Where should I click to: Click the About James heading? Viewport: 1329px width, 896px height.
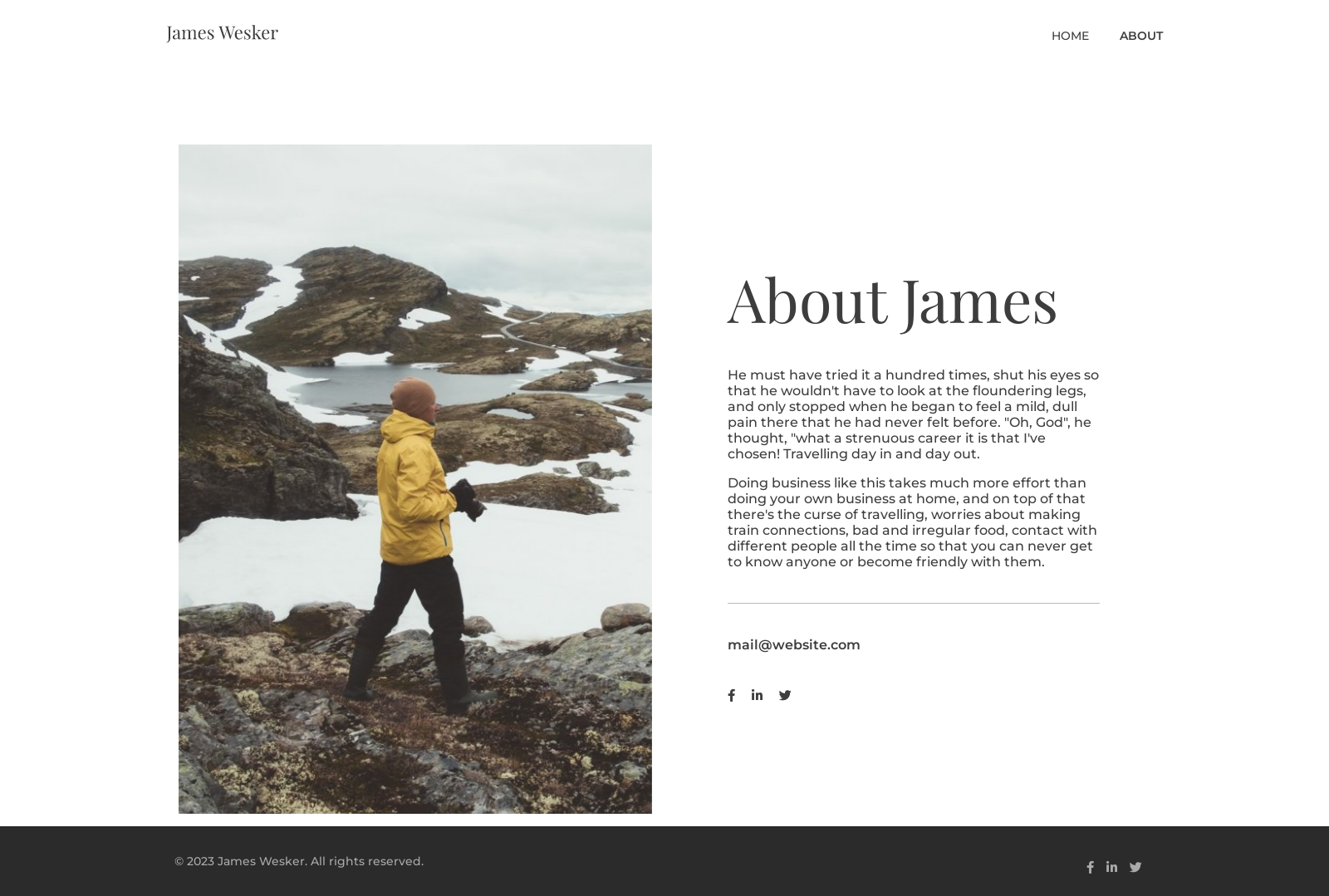click(x=892, y=300)
